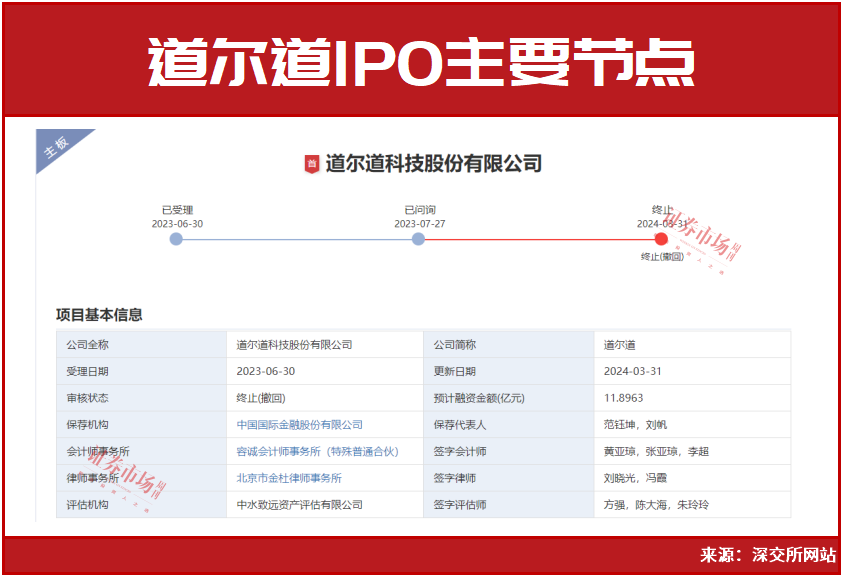The height and width of the screenshot is (578, 843).
Task: Click the 评估机构 label cell
Action: click(141, 505)
